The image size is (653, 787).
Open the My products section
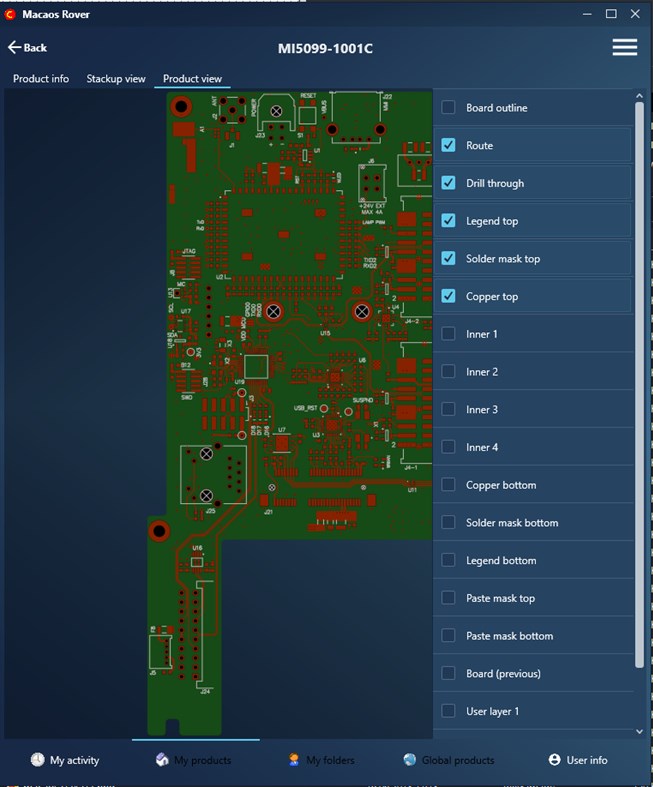(x=193, y=760)
